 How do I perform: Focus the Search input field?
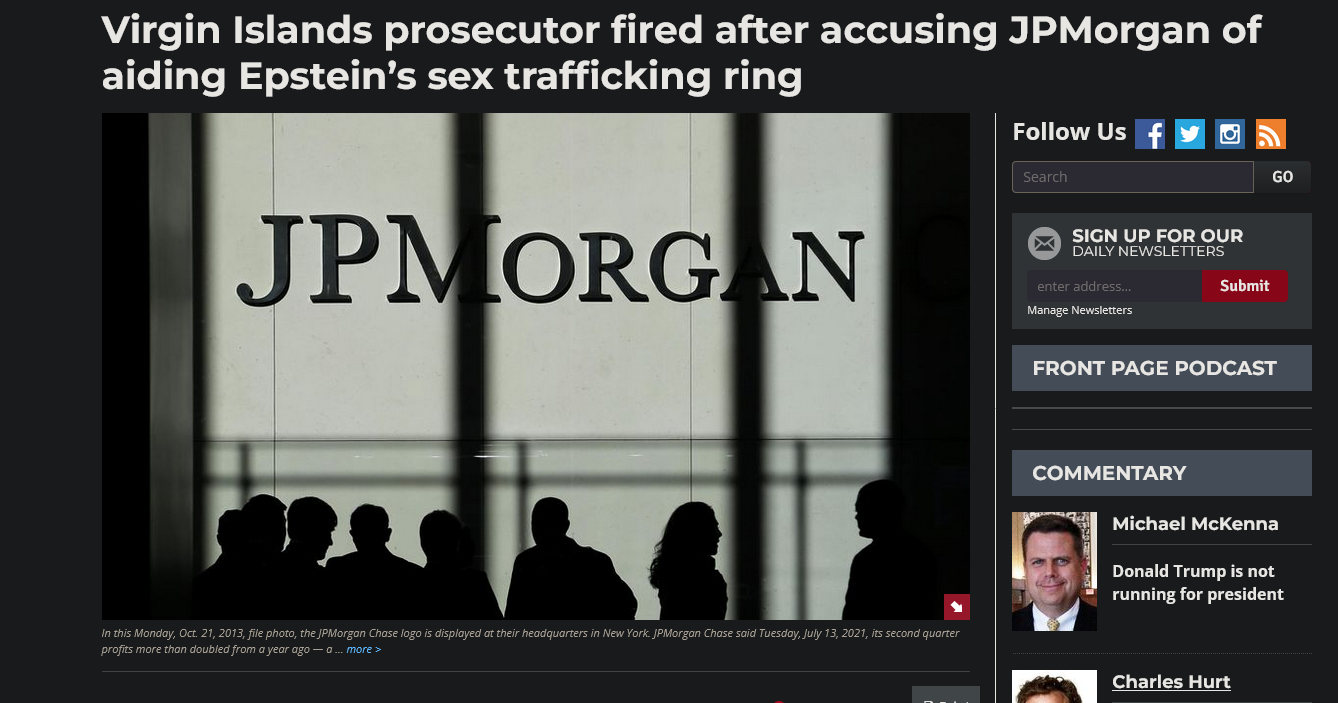point(1132,177)
